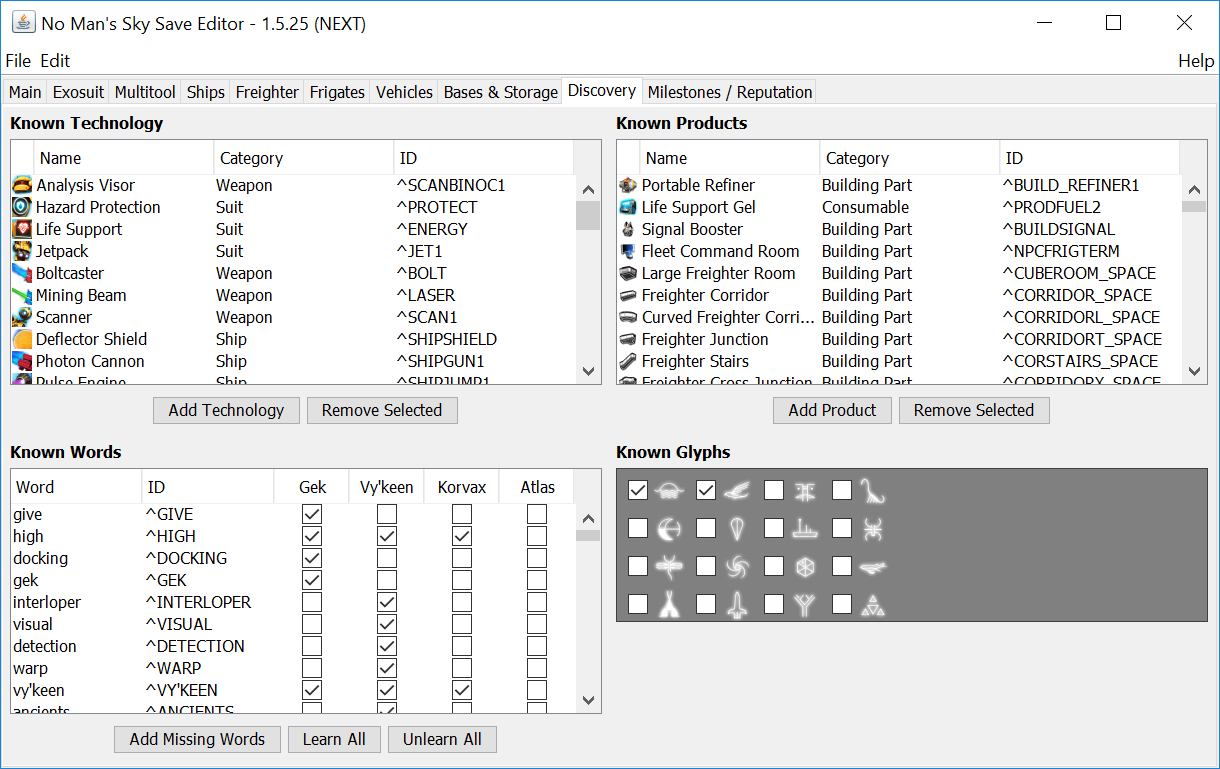Check Atlas for the word warp

pos(537,668)
